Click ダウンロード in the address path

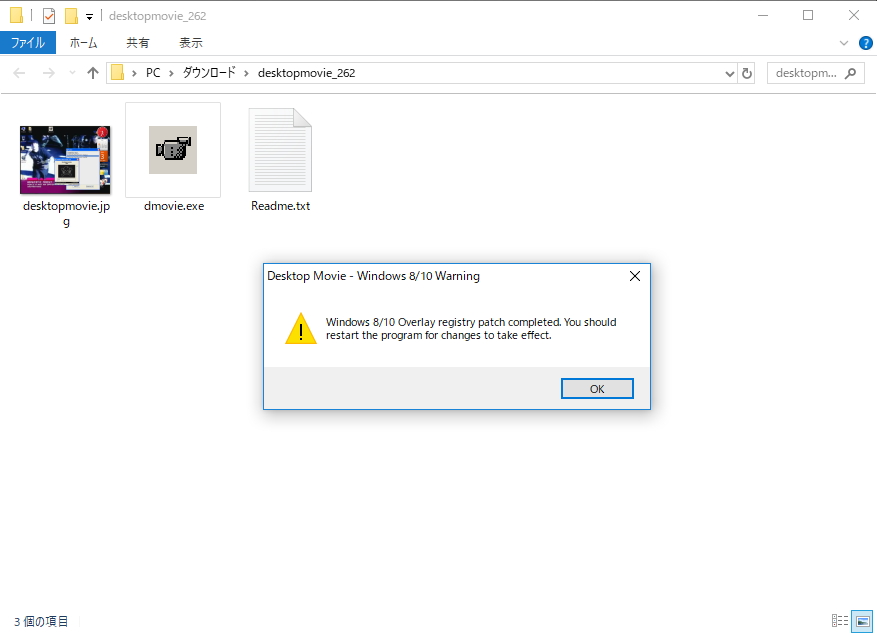tap(209, 73)
